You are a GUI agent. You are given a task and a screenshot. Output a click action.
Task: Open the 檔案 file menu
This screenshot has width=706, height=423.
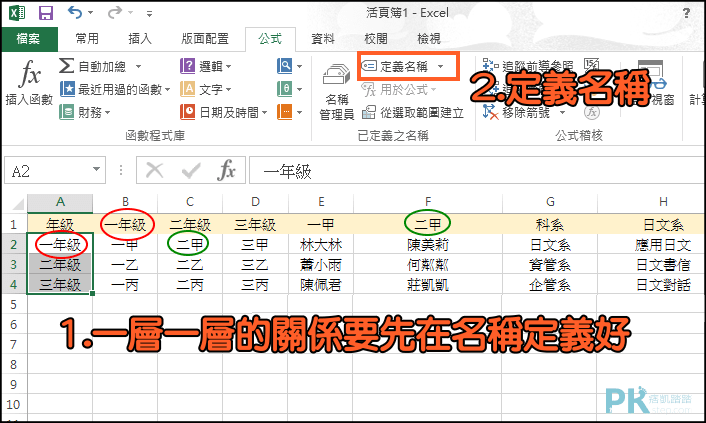point(29,39)
